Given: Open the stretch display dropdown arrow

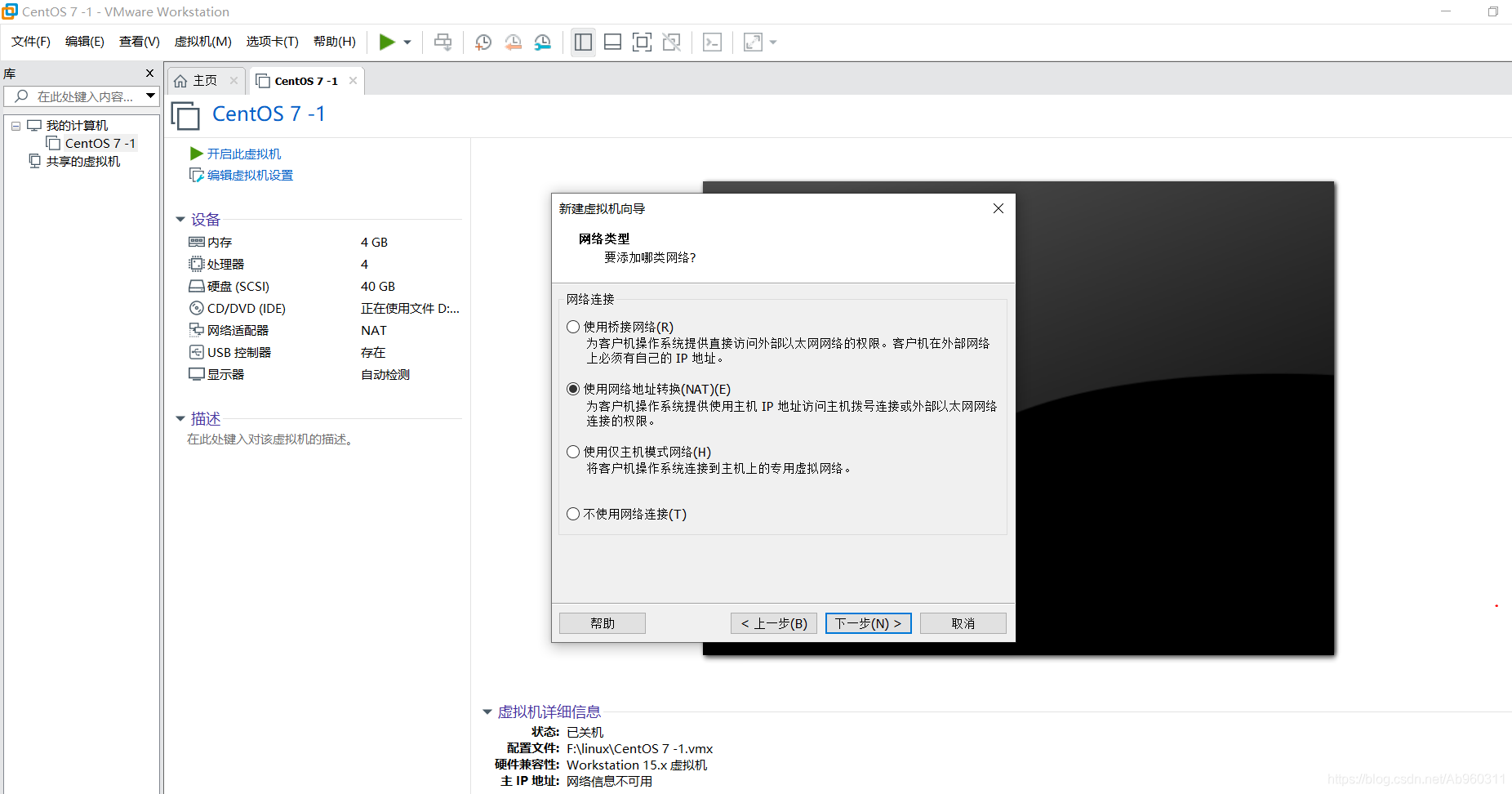Looking at the screenshot, I should click(x=773, y=42).
